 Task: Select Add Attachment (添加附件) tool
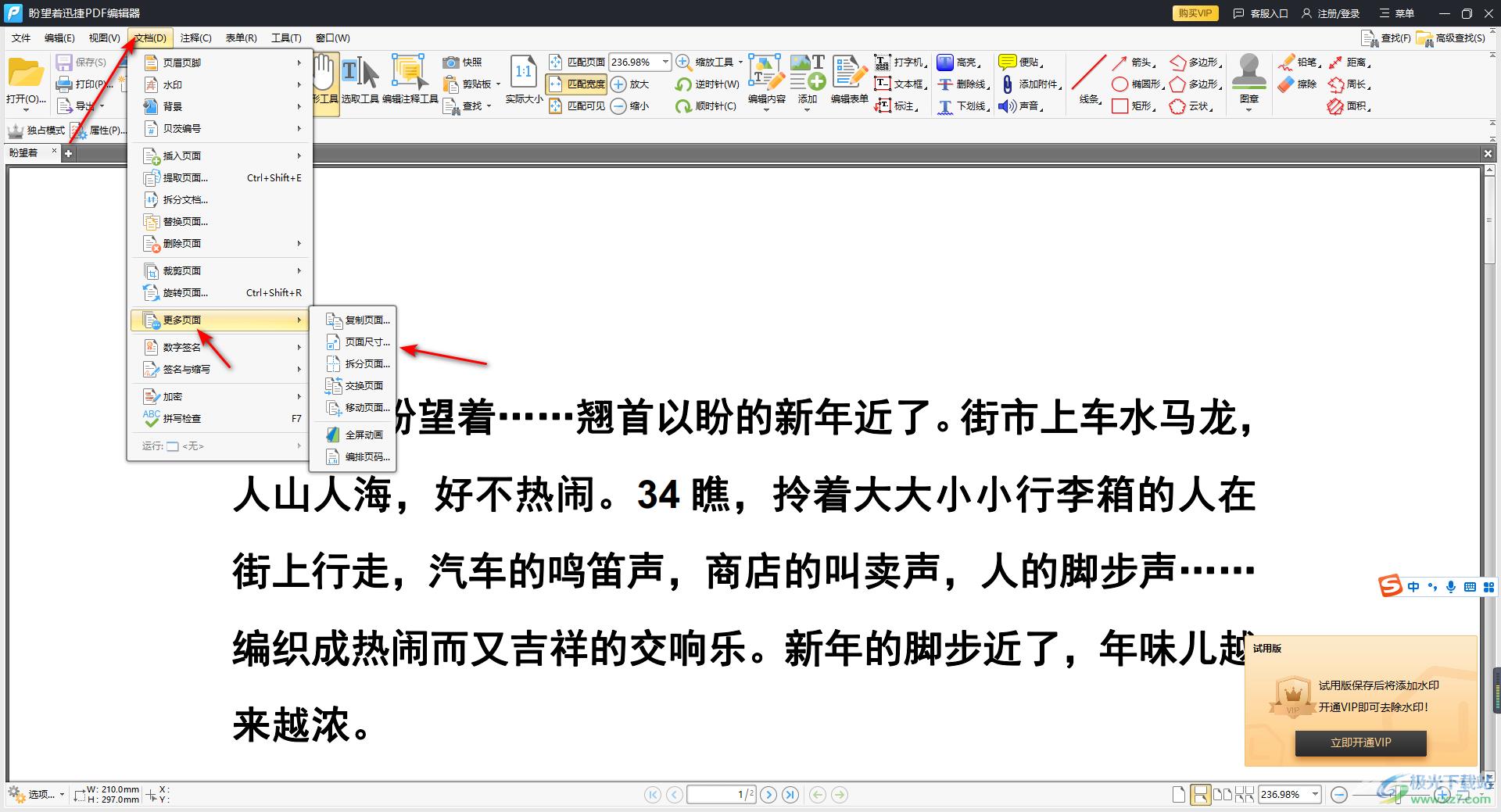tap(1030, 84)
